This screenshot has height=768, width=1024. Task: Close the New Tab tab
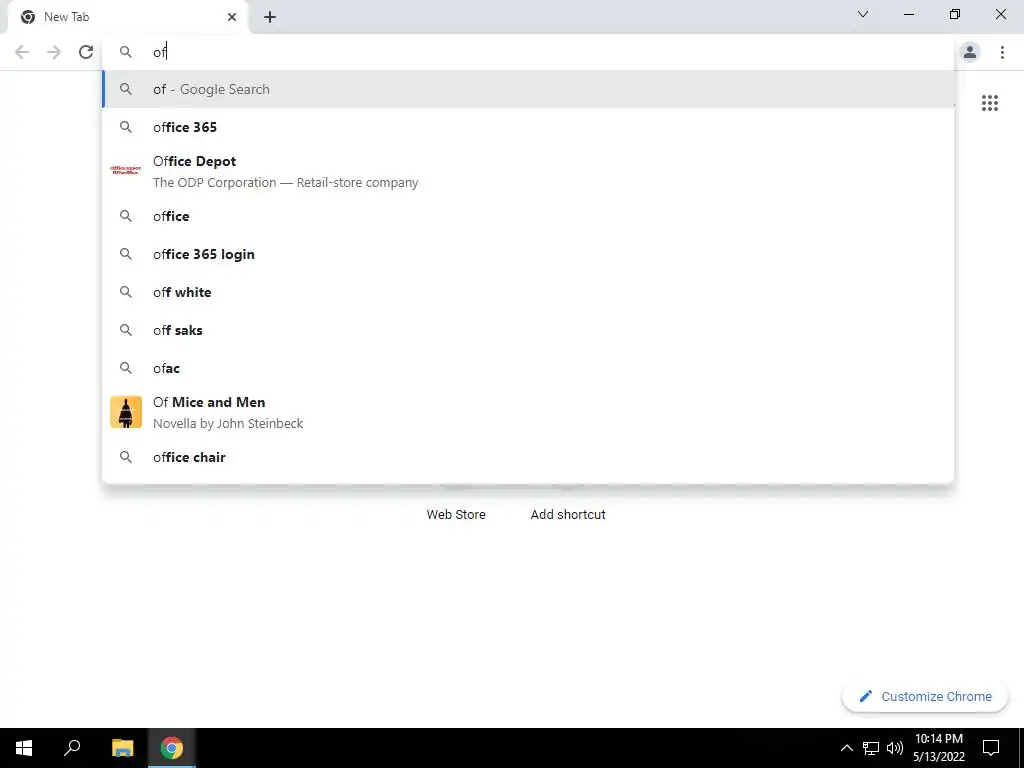click(x=232, y=17)
